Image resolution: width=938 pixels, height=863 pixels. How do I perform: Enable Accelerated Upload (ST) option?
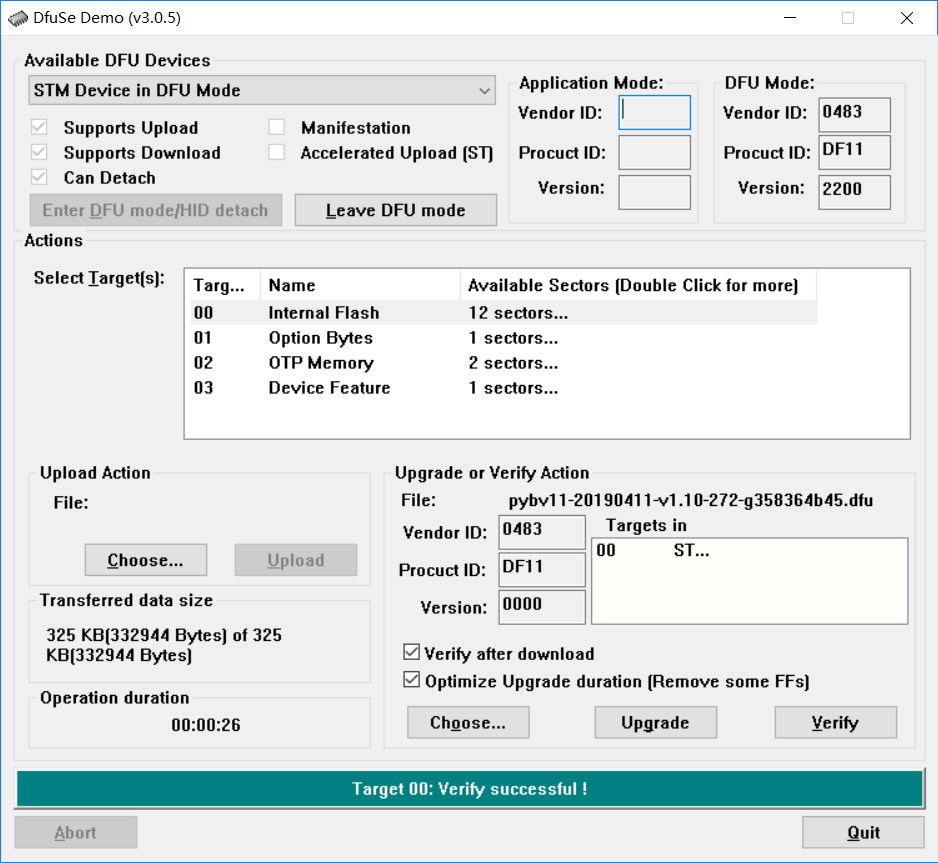pyautogui.click(x=276, y=152)
